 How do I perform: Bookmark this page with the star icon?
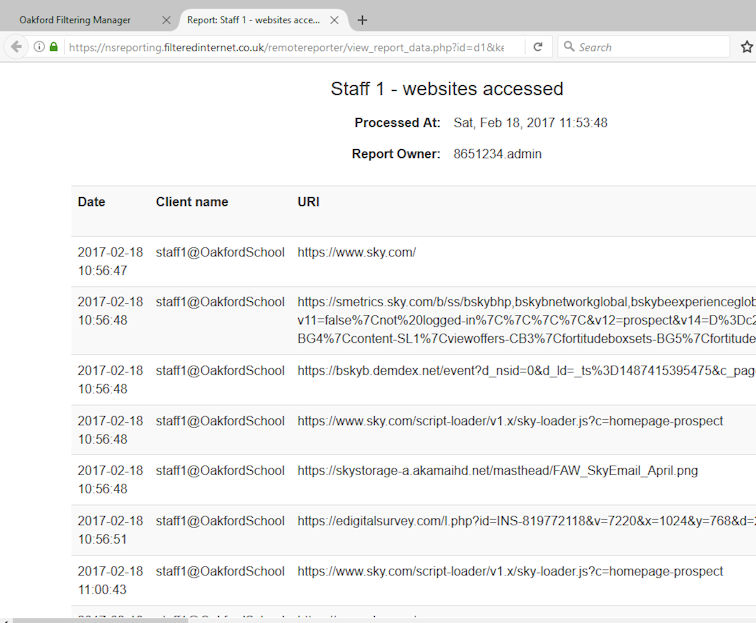(x=747, y=47)
